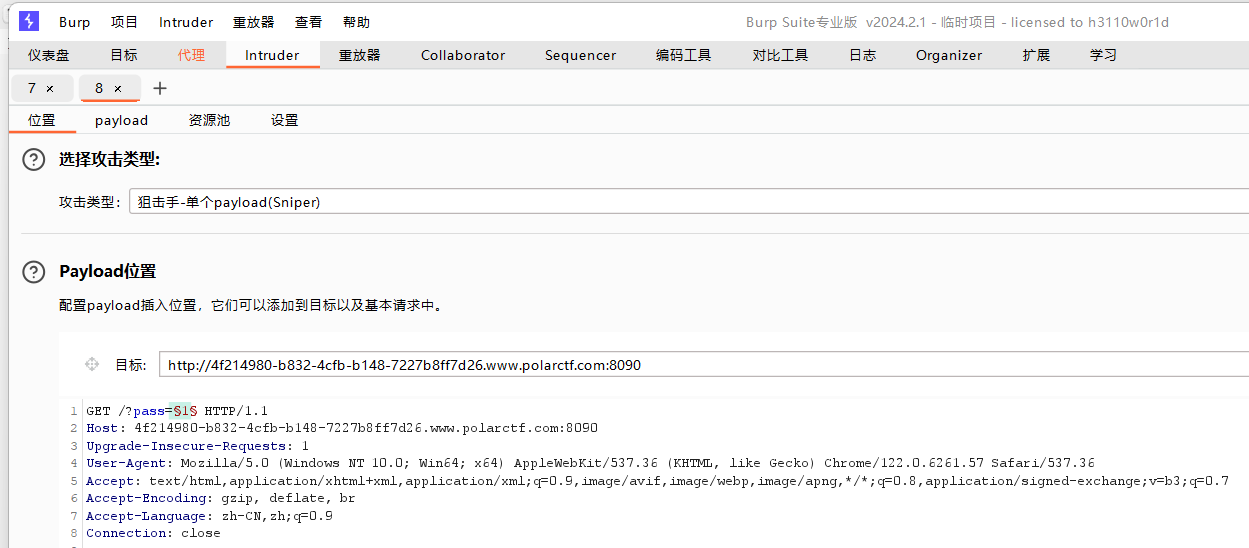Viewport: 1249px width, 548px height.
Task: Click the Upgrade-Insecure-Requests header line
Action: (197, 445)
